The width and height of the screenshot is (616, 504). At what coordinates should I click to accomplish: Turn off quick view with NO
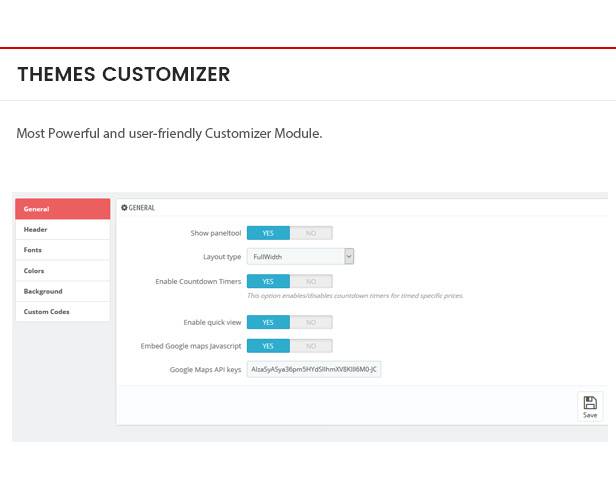pos(311,322)
